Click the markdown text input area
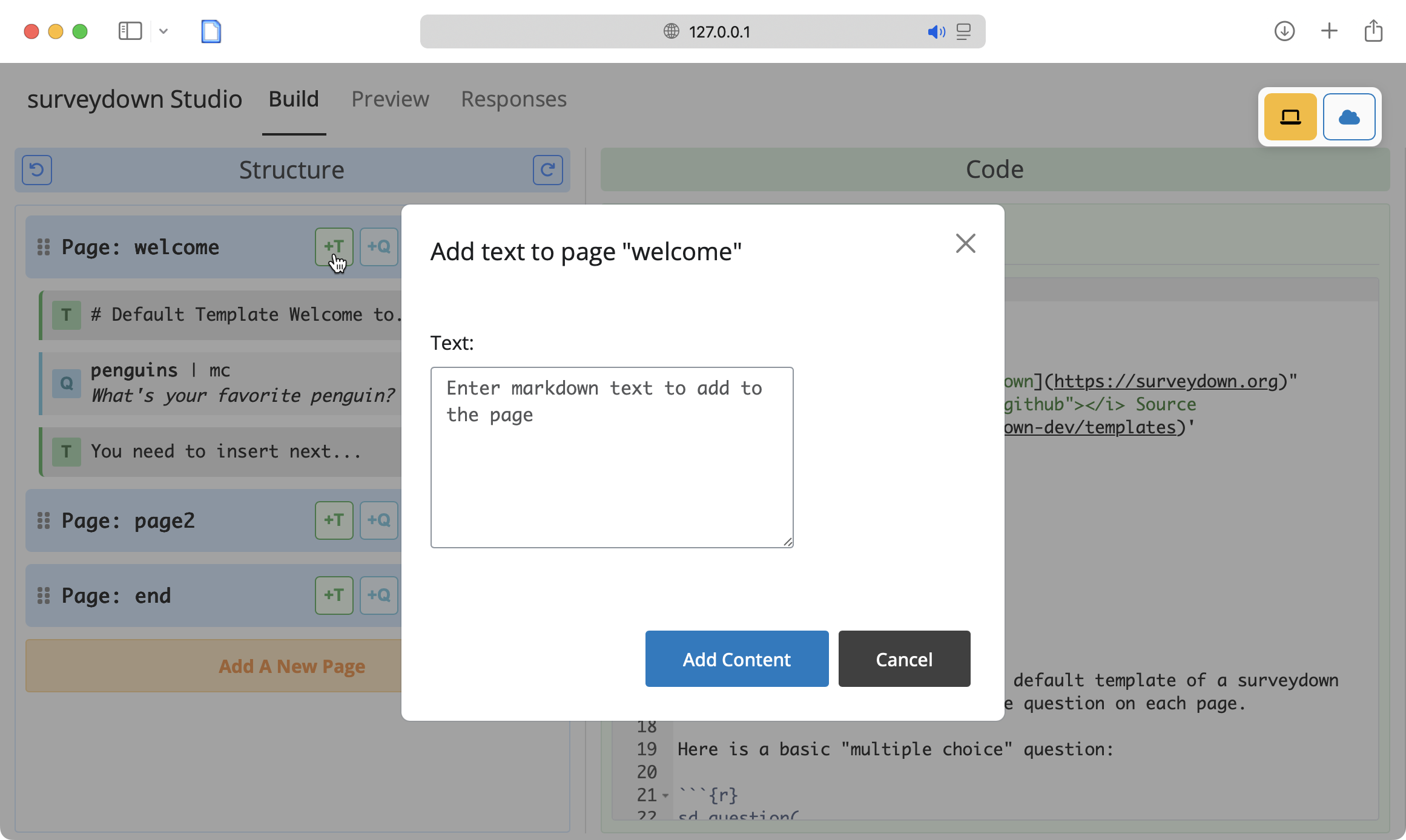 pyautogui.click(x=612, y=457)
